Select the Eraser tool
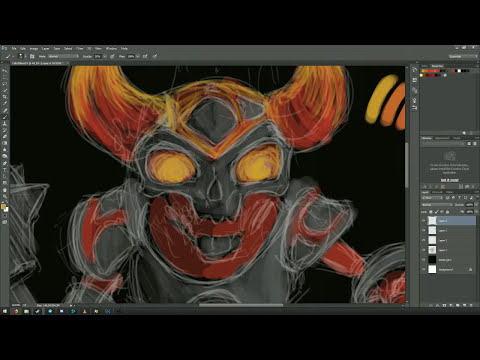Image resolution: width=480 pixels, height=360 pixels. 5,137
